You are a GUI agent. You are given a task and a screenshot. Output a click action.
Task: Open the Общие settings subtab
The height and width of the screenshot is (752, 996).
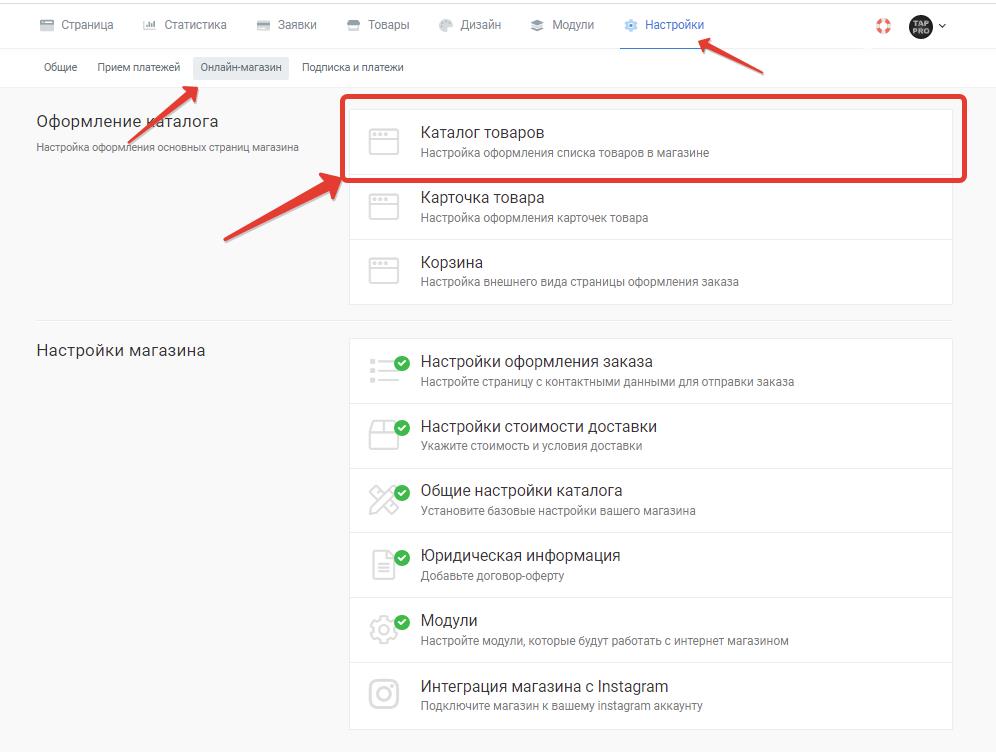[60, 67]
